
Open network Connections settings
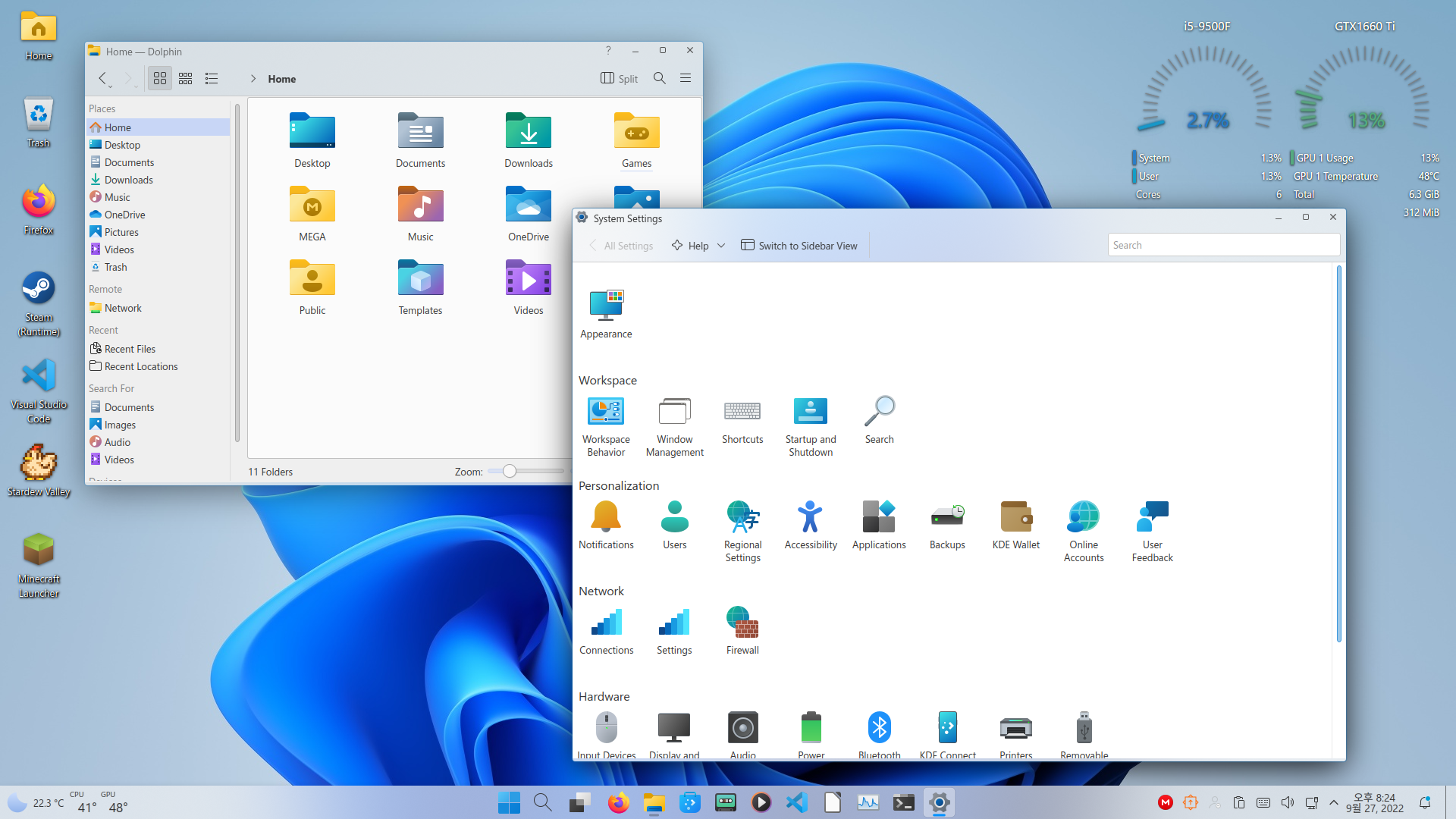coord(606,630)
